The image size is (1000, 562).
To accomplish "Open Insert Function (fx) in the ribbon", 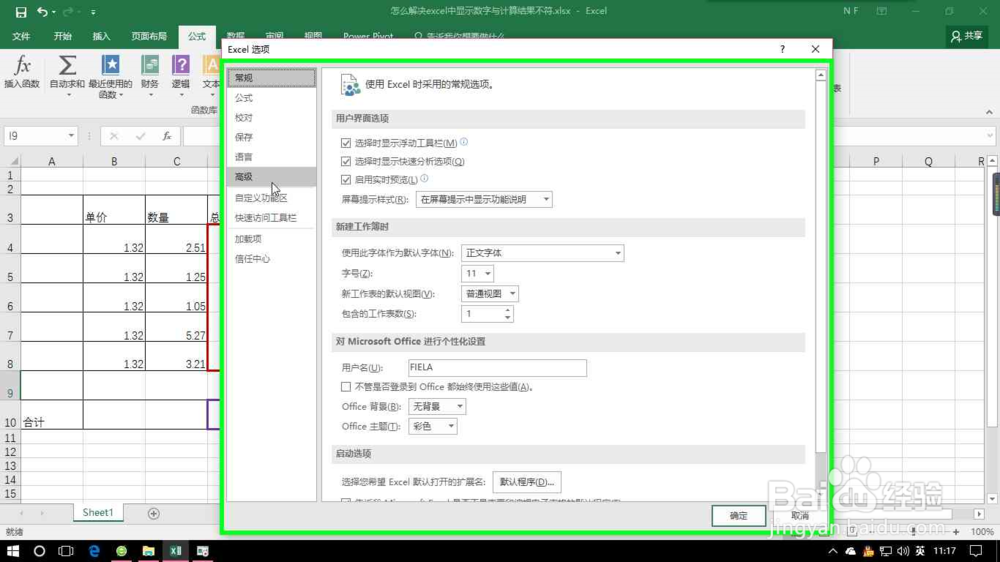I will (22, 71).
